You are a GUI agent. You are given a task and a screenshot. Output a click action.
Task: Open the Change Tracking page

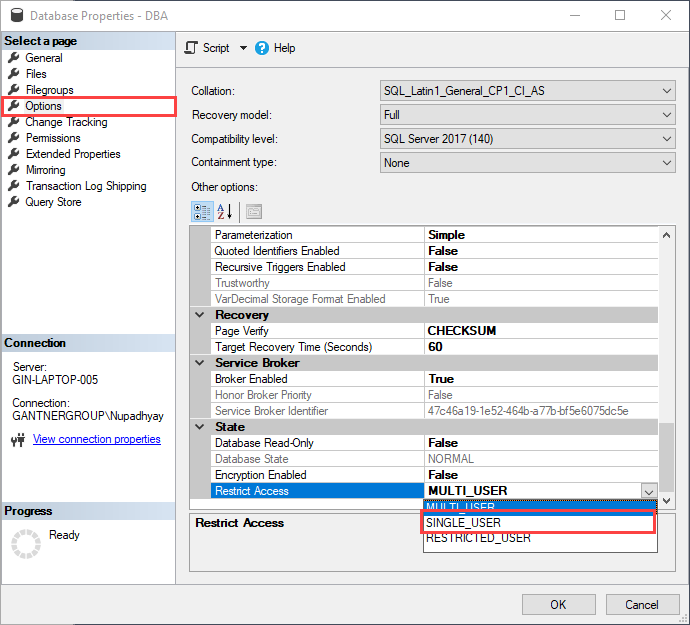[x=66, y=122]
